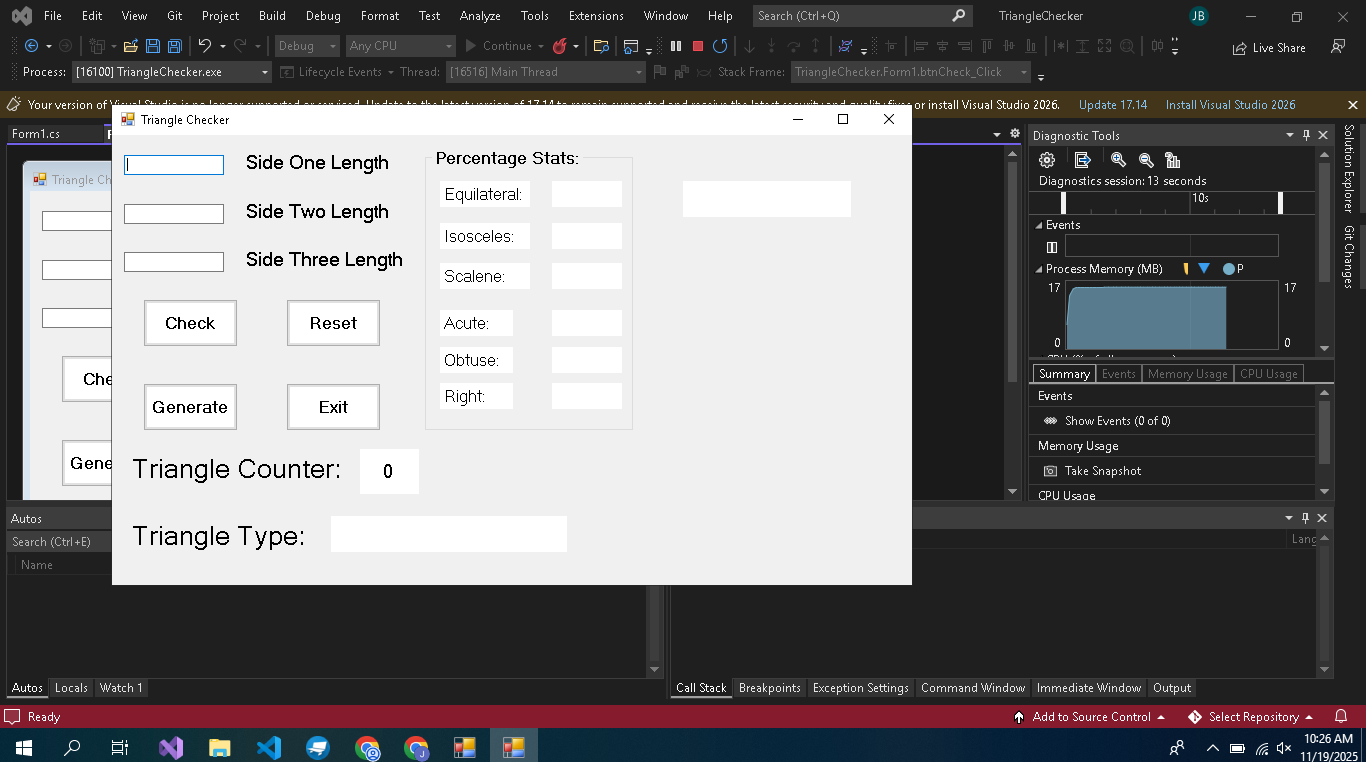Select the Breakpoints tab
The width and height of the screenshot is (1366, 762).
(x=769, y=688)
